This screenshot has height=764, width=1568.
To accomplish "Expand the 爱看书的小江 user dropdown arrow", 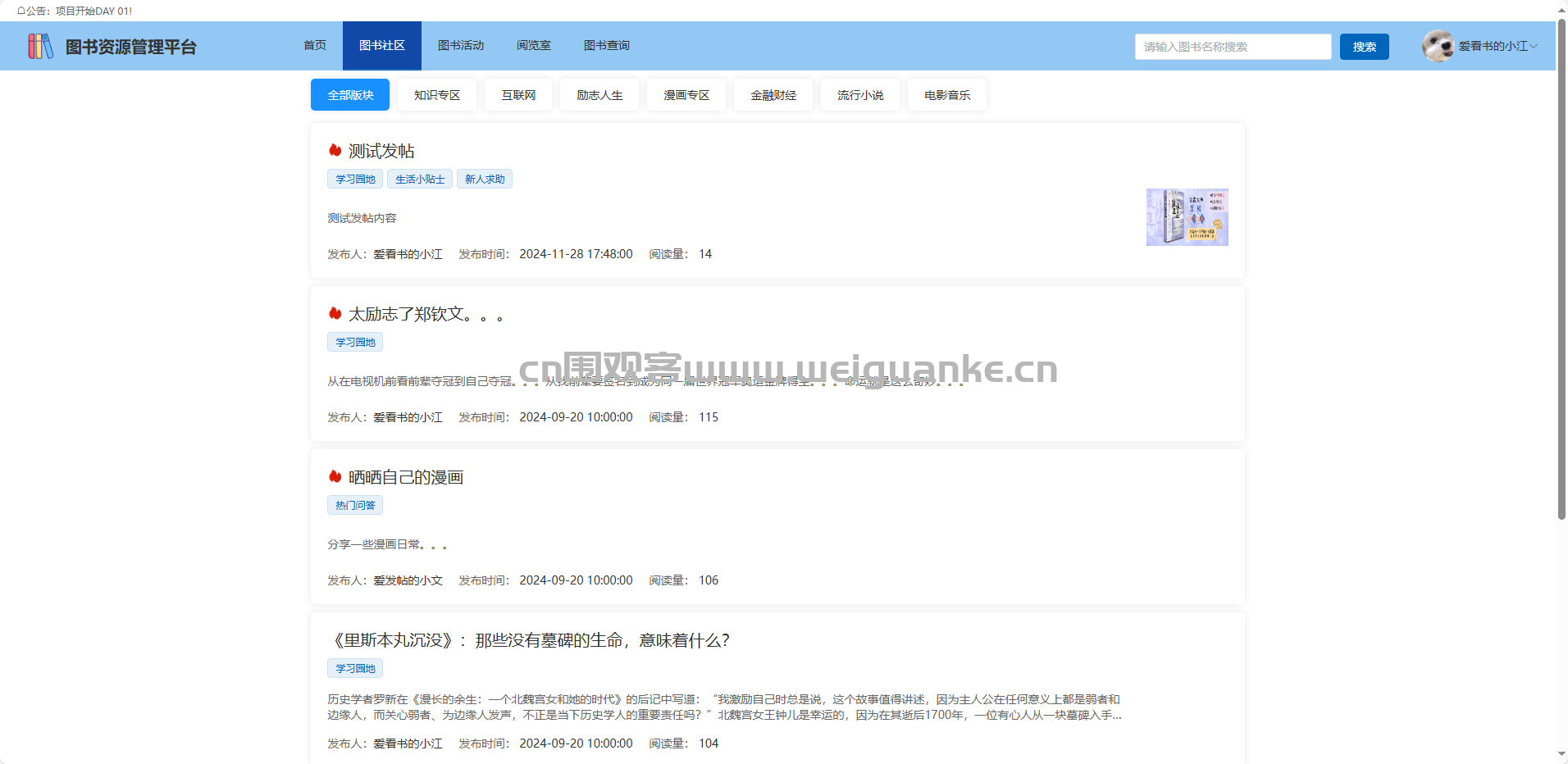I will (x=1534, y=46).
